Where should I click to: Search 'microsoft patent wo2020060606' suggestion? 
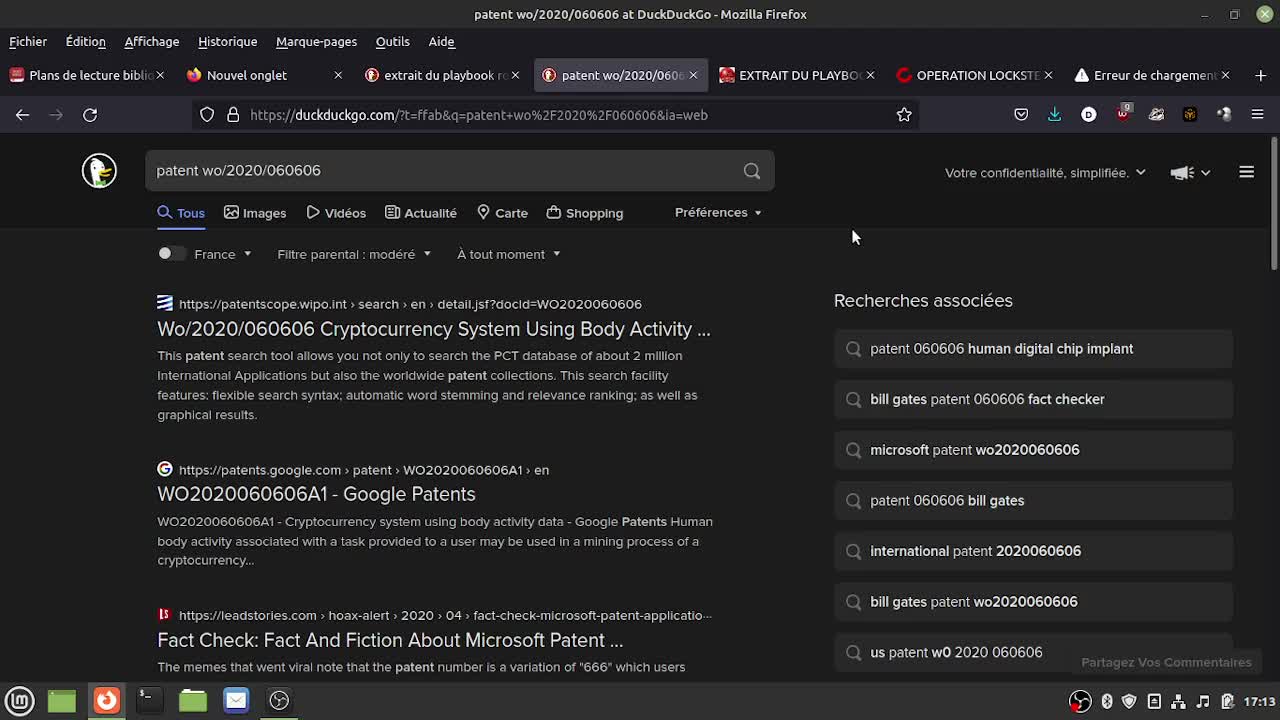coord(1033,450)
